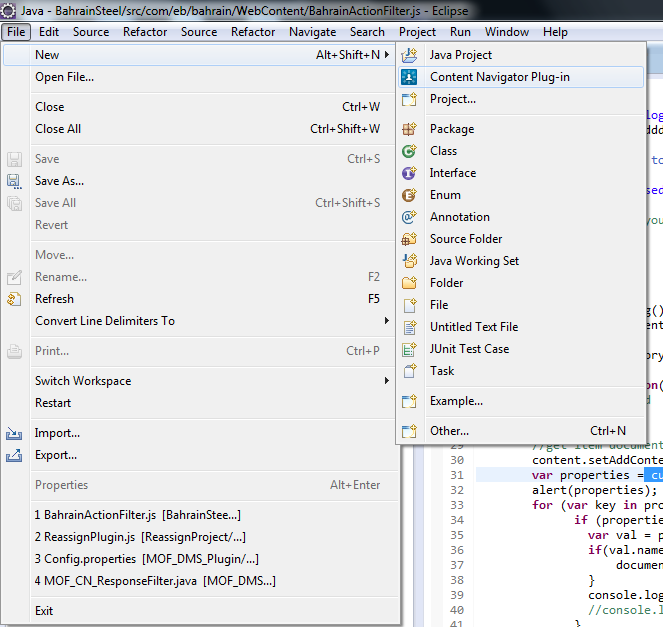This screenshot has height=627, width=663.
Task: Click line number 36 in editor gutter
Action: [457, 550]
